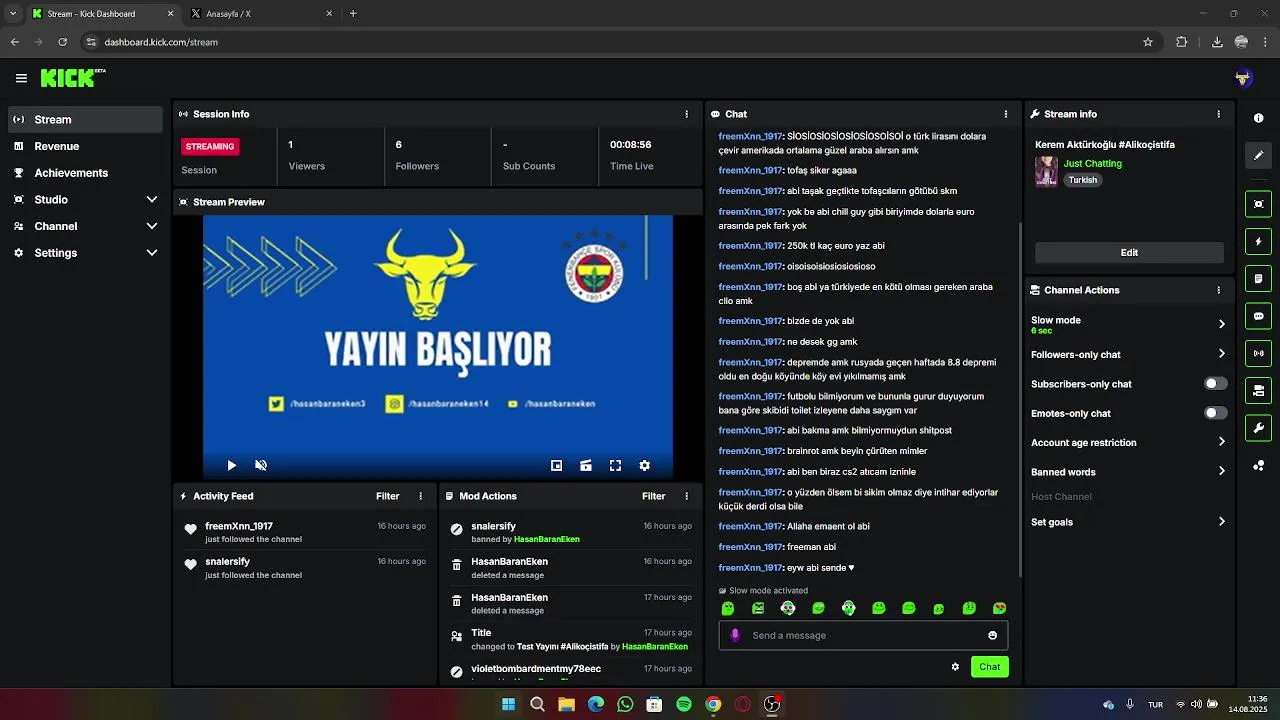Open Windows Start menu

508,704
